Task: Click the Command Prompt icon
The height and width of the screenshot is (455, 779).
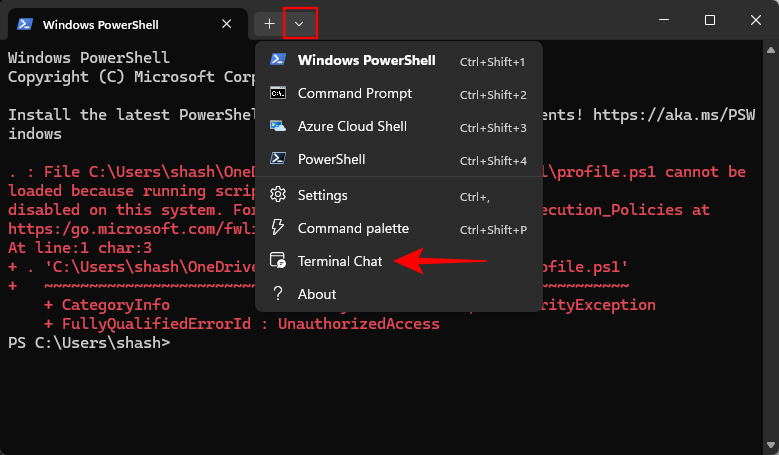Action: click(279, 94)
